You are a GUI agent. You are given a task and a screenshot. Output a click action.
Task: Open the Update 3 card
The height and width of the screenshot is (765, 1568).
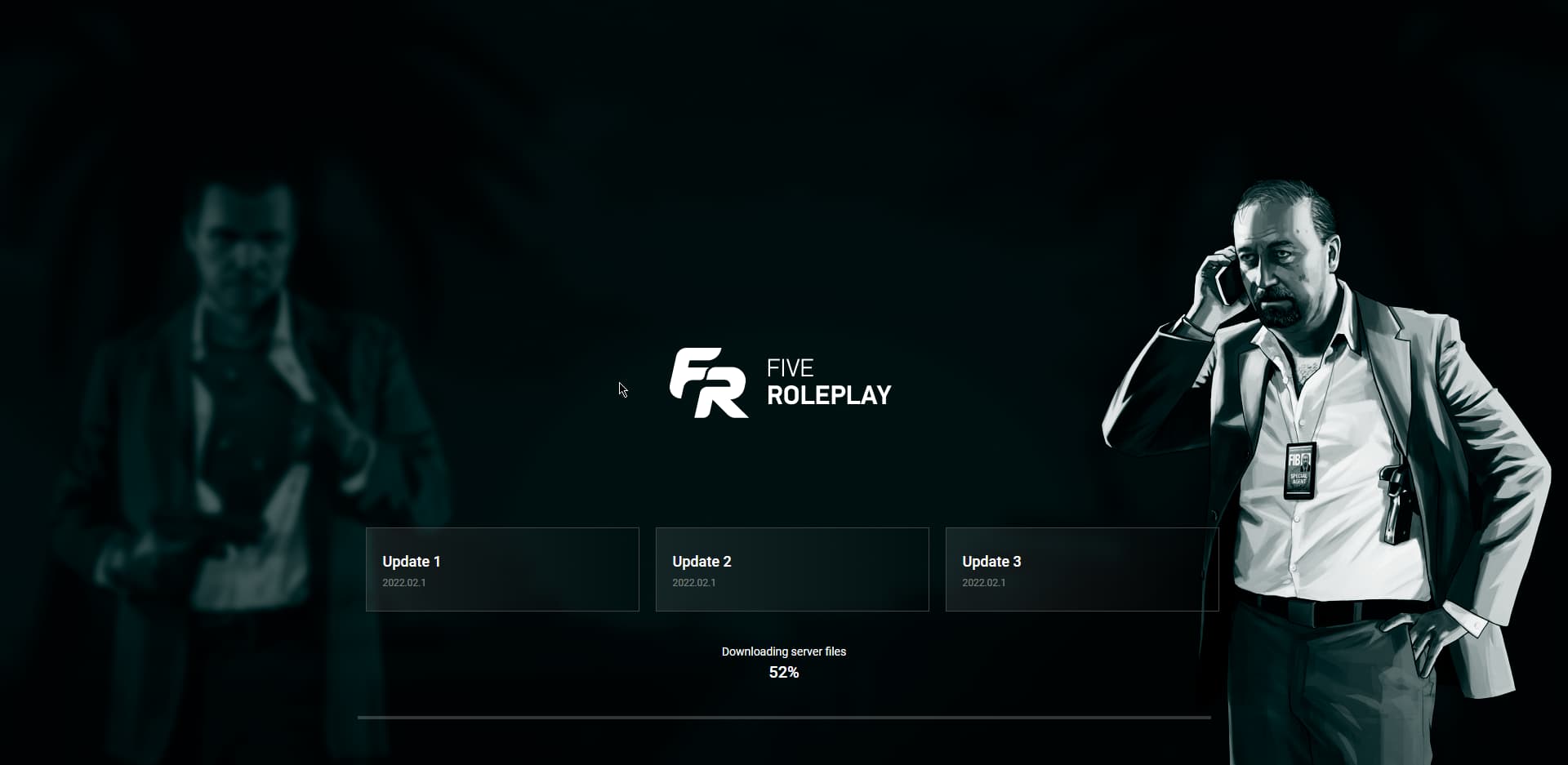click(x=1082, y=569)
